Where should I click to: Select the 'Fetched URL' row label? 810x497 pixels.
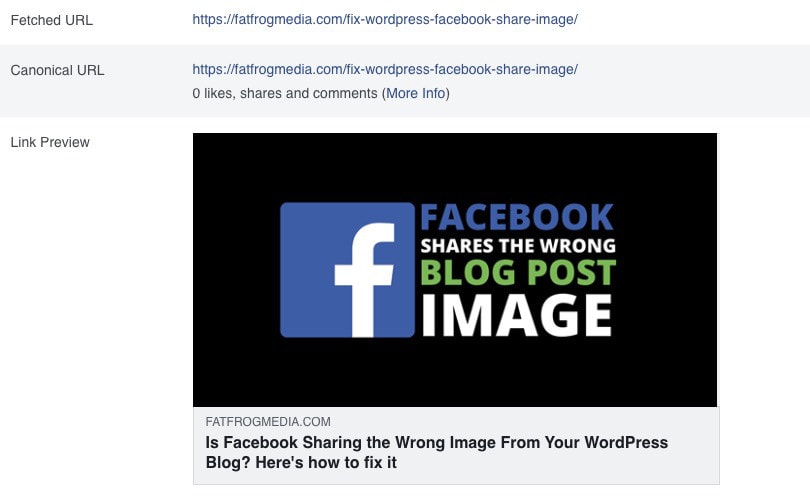point(52,20)
